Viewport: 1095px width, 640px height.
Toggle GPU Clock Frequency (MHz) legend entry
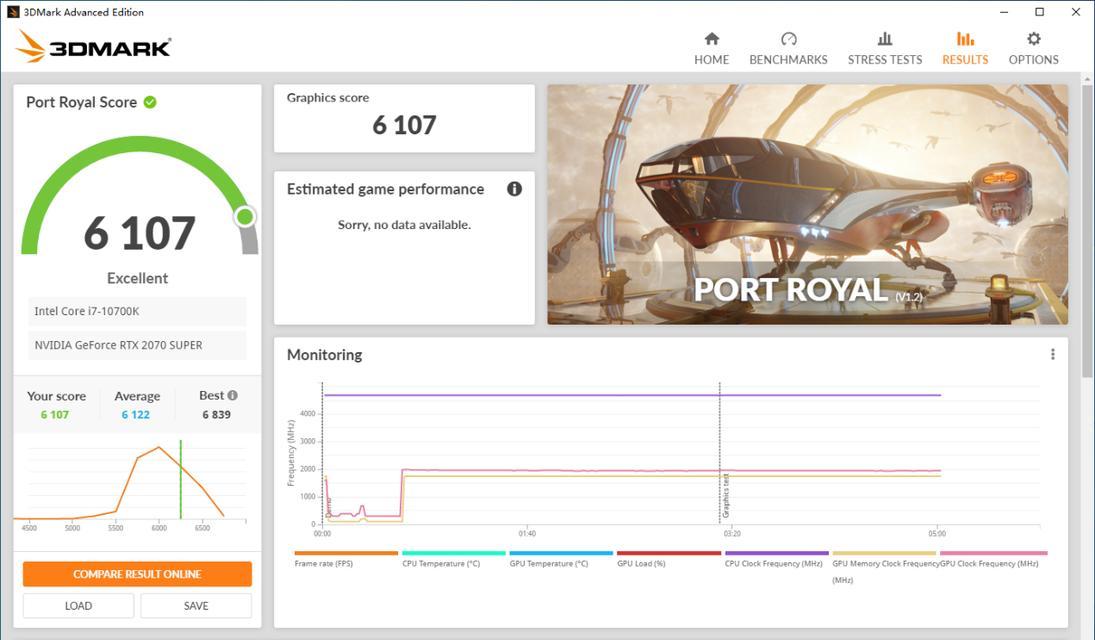pos(989,563)
